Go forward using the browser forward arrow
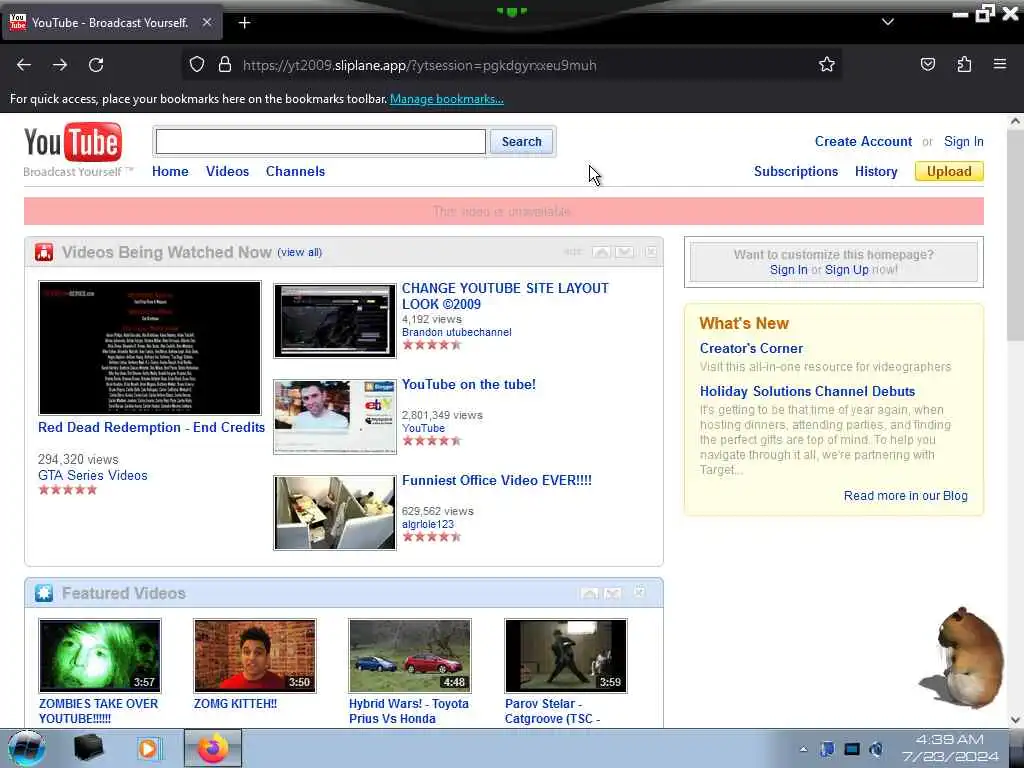 pyautogui.click(x=60, y=65)
